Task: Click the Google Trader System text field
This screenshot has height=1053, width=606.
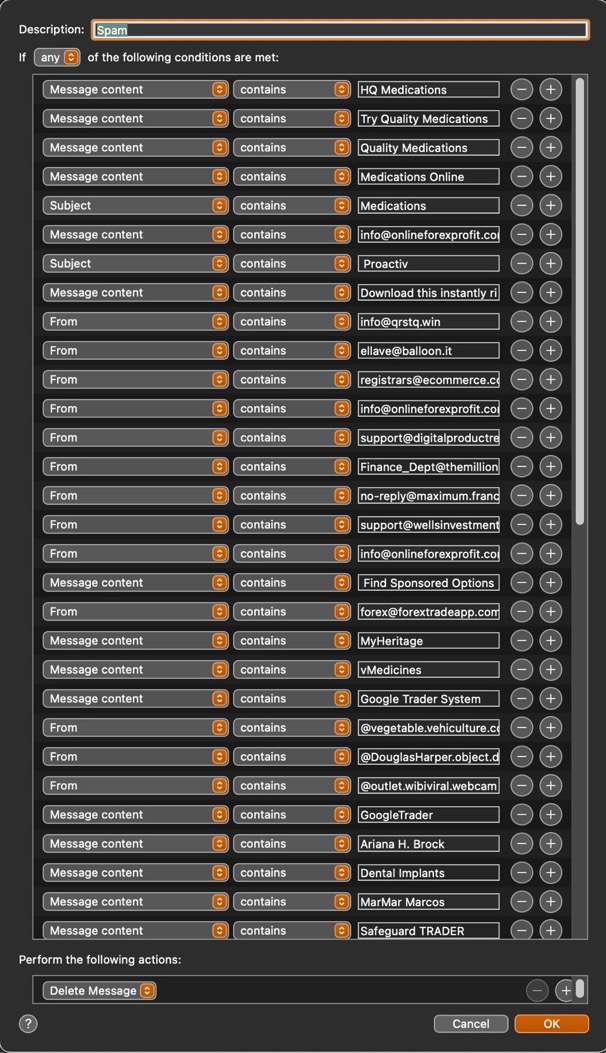Action: point(429,698)
